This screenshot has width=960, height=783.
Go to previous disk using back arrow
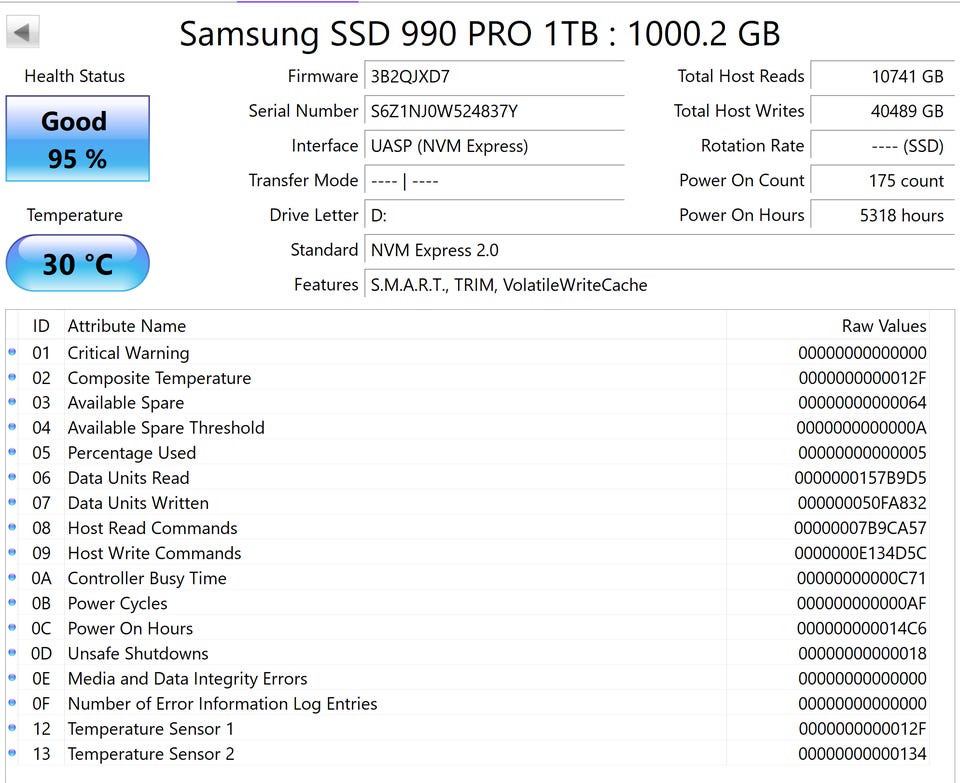[23, 32]
